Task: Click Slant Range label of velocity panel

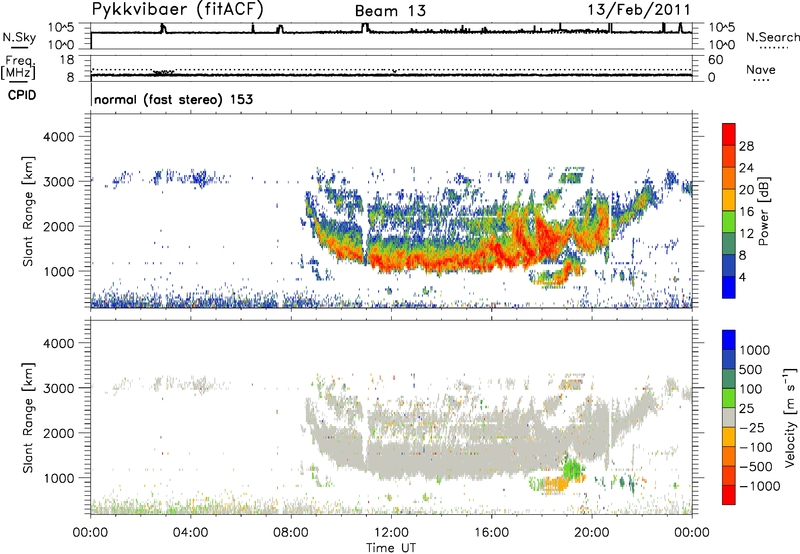Action: 28,418
